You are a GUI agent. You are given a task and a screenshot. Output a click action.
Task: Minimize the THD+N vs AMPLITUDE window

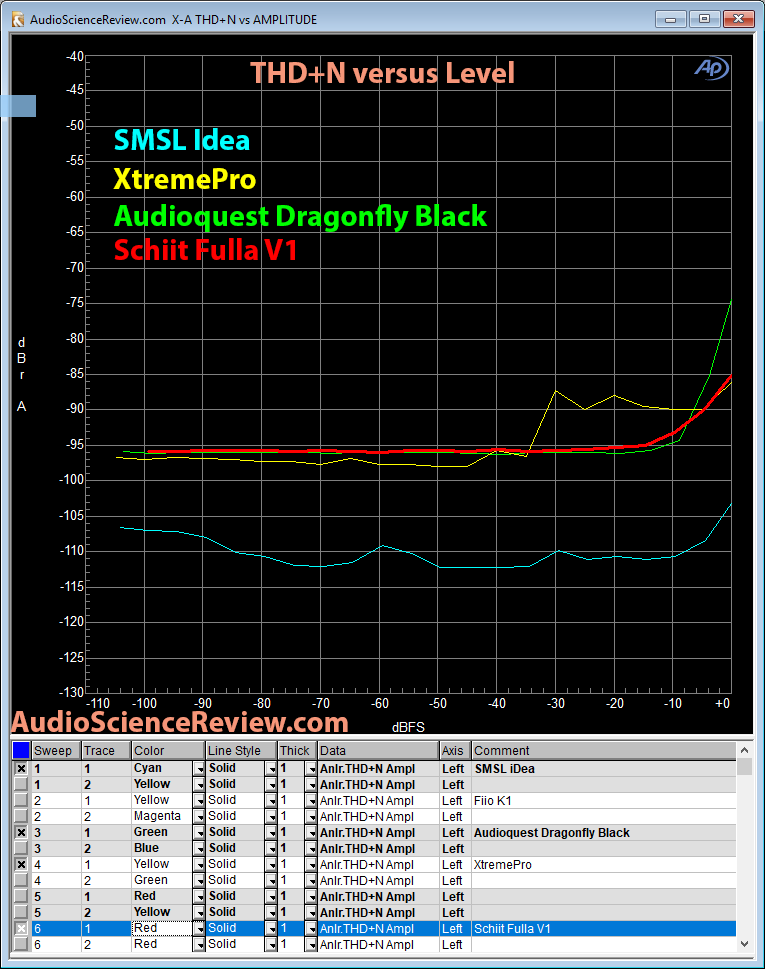(670, 19)
